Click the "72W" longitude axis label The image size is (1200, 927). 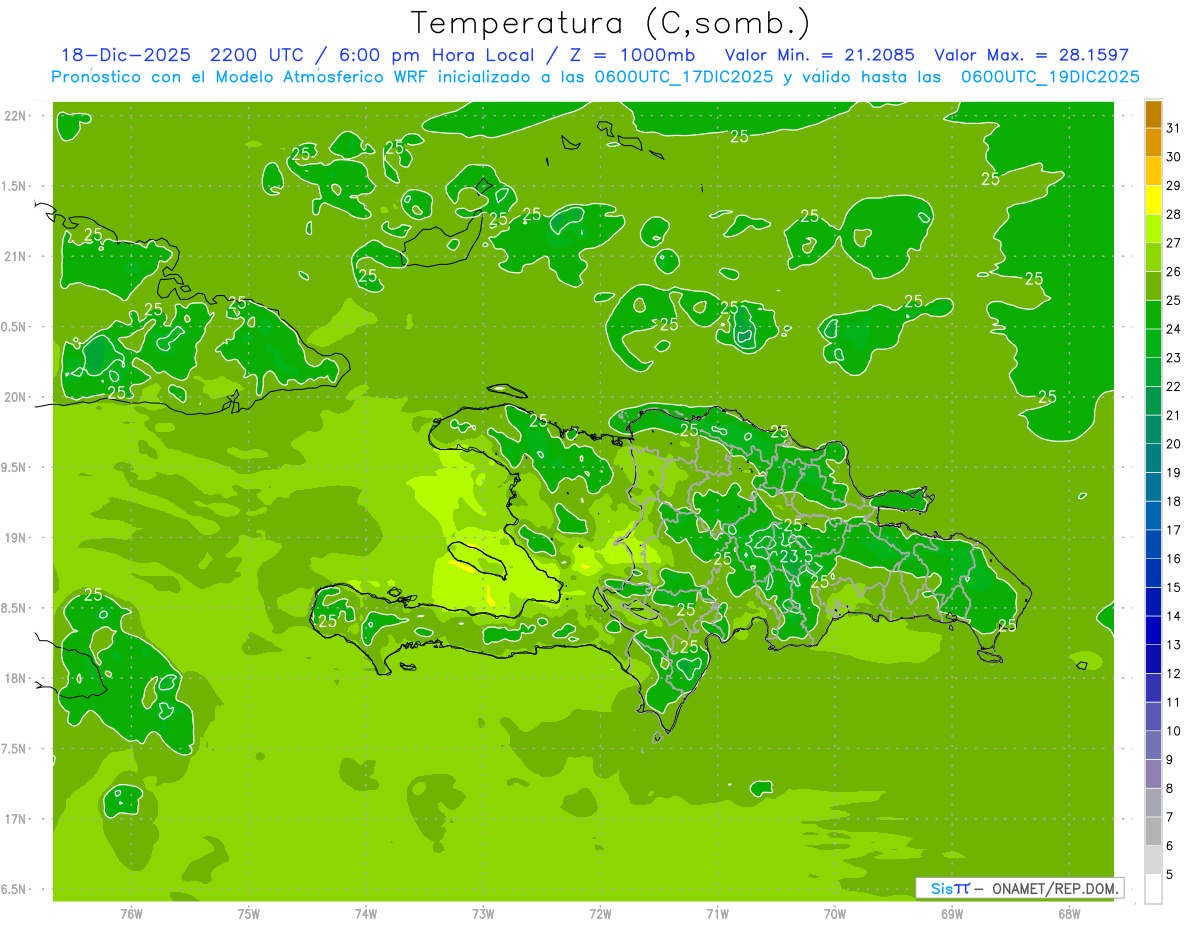click(600, 913)
